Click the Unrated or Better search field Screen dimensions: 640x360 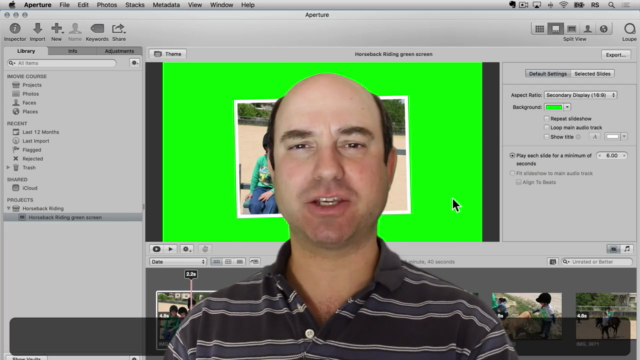click(597, 262)
